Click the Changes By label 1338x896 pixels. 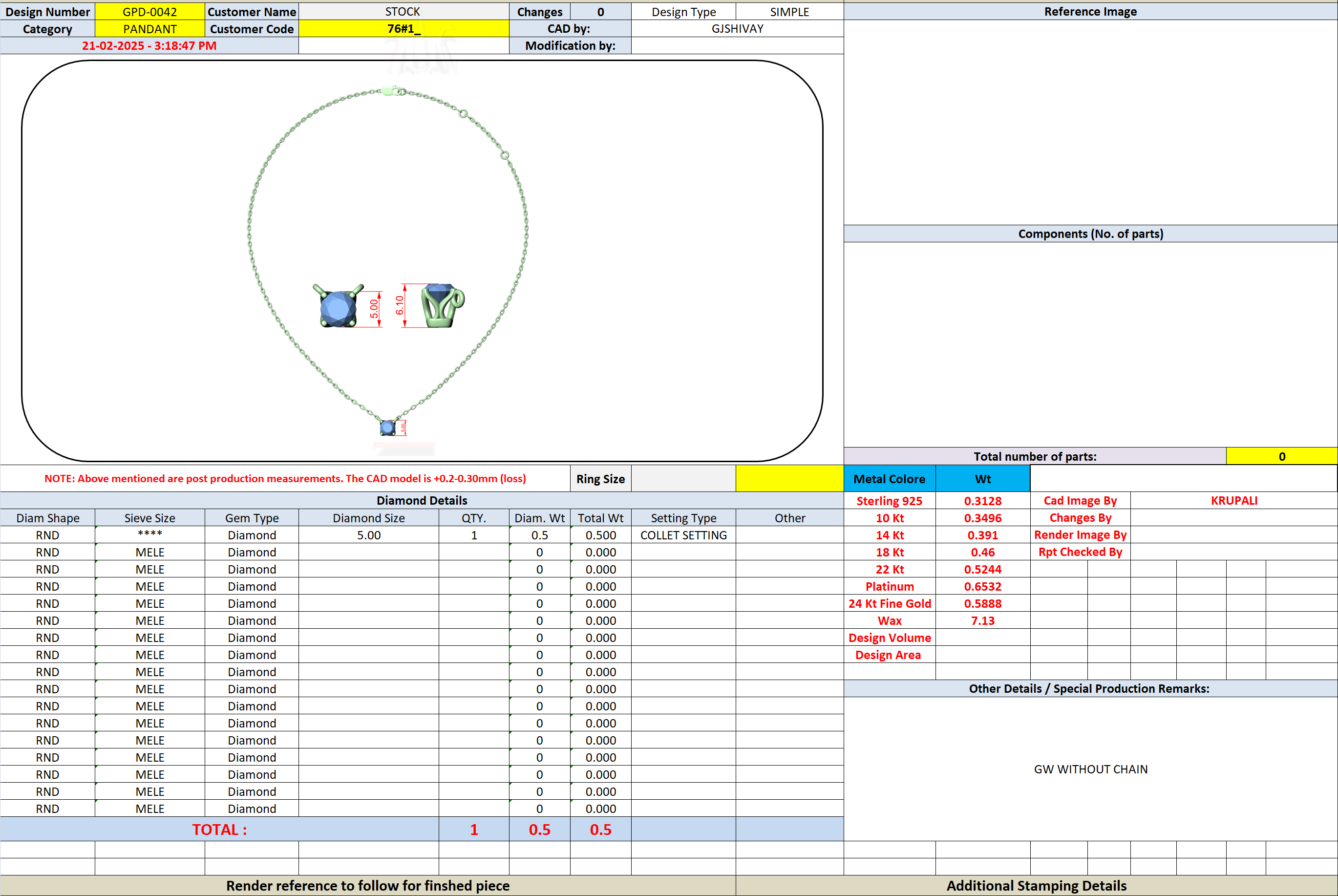click(1081, 518)
